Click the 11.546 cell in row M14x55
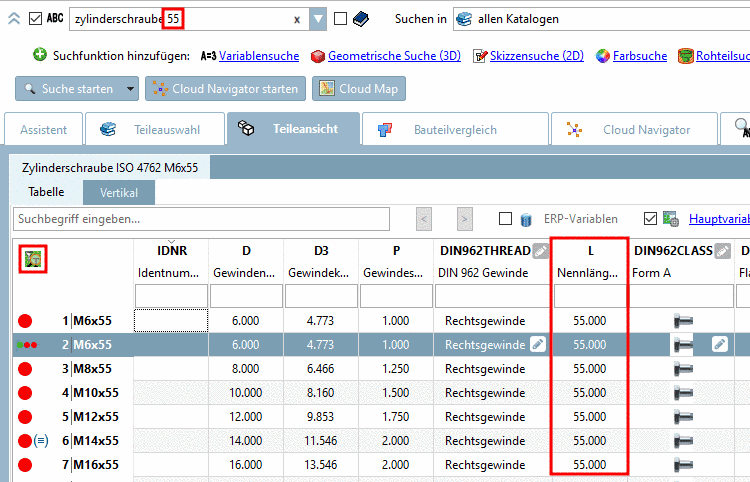Viewport: 750px width, 482px height. point(321,440)
